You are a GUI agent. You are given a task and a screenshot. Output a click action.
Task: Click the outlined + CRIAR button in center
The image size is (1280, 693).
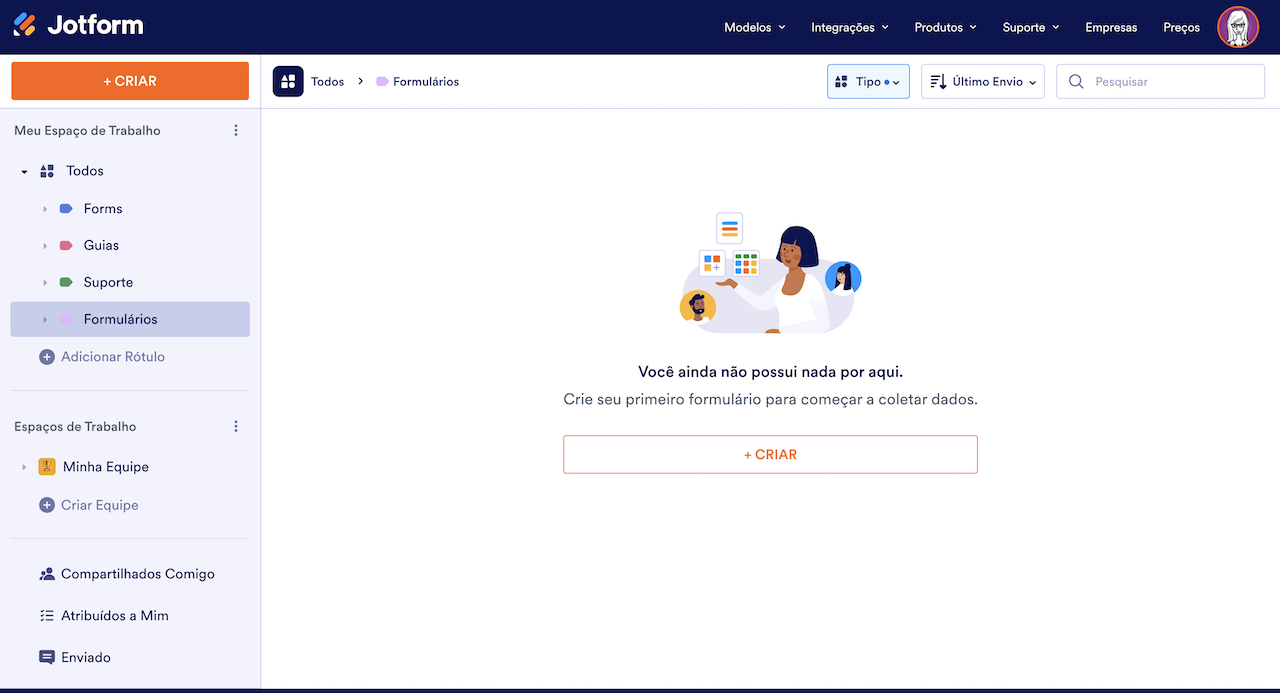click(x=770, y=454)
